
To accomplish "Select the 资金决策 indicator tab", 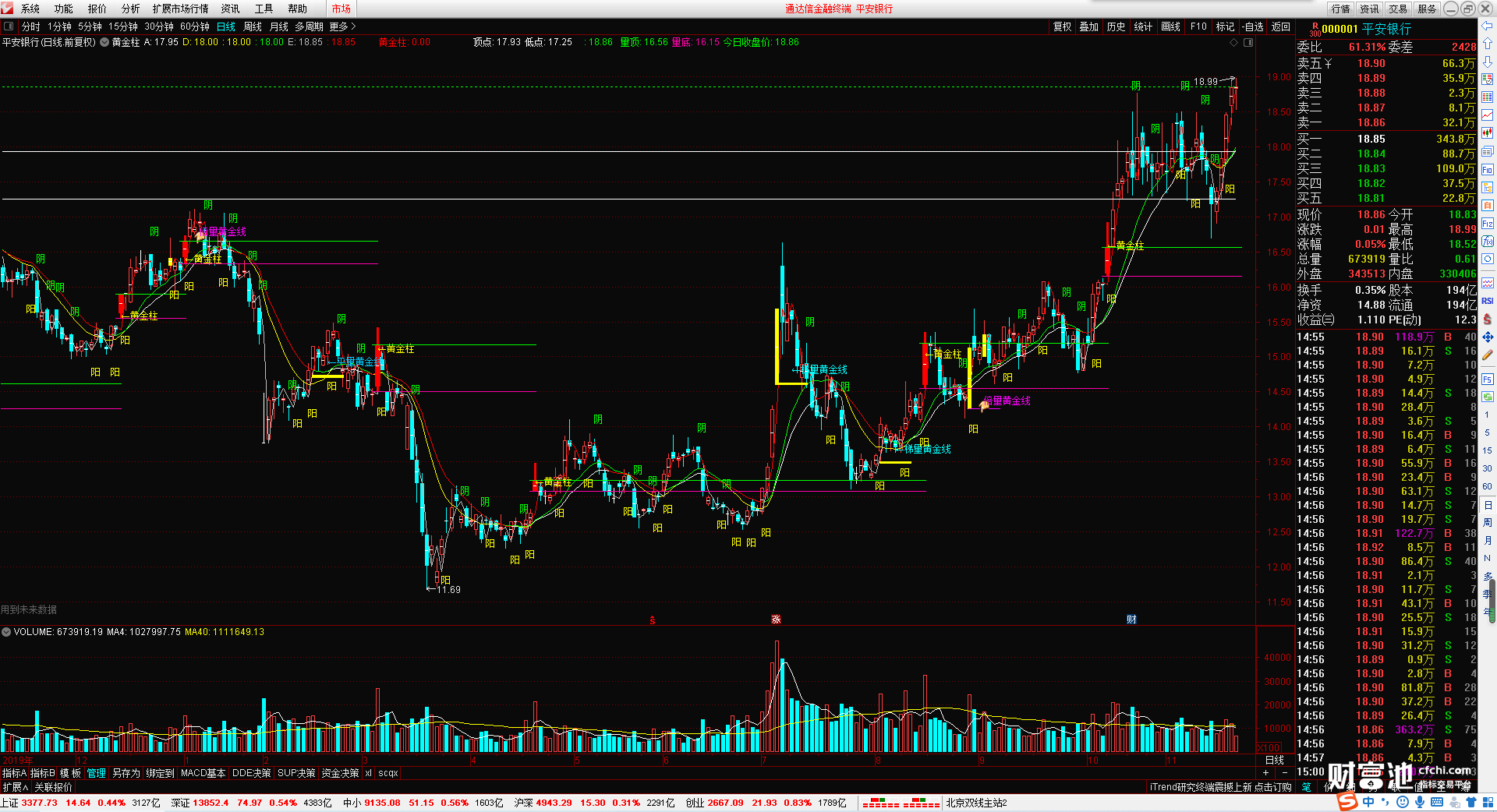I will (340, 773).
